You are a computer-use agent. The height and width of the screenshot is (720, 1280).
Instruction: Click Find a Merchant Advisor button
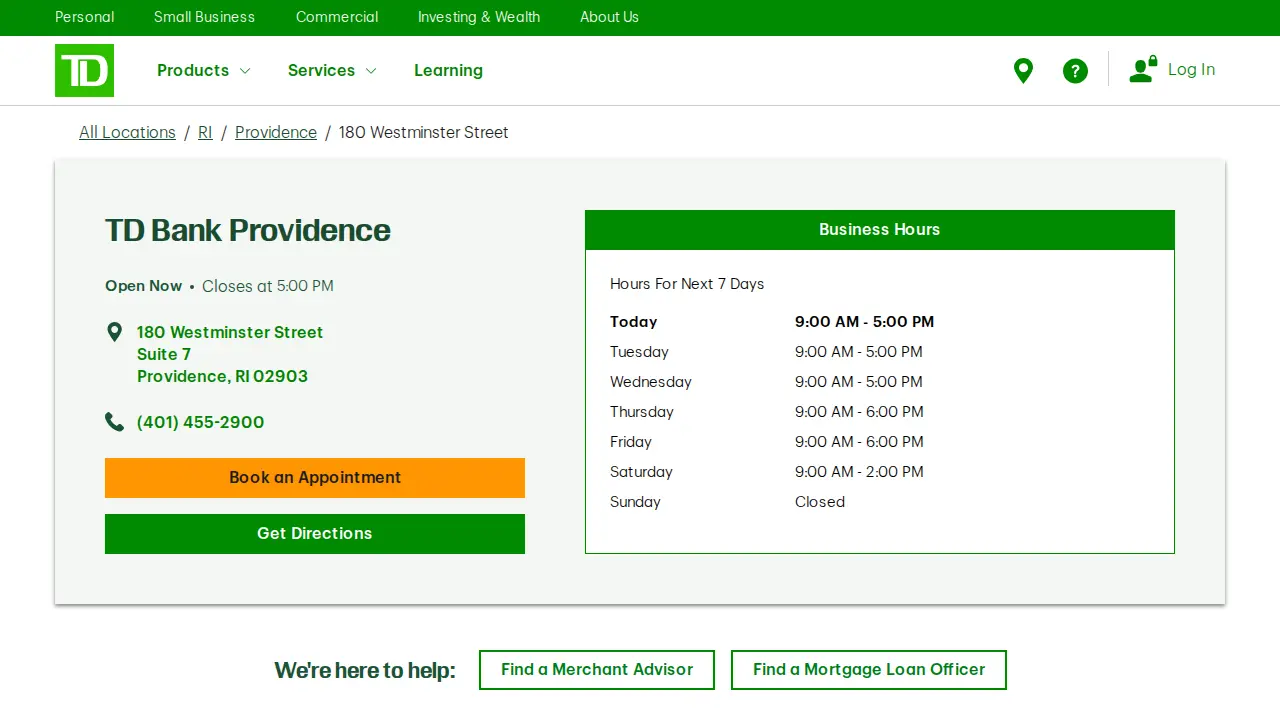tap(597, 670)
